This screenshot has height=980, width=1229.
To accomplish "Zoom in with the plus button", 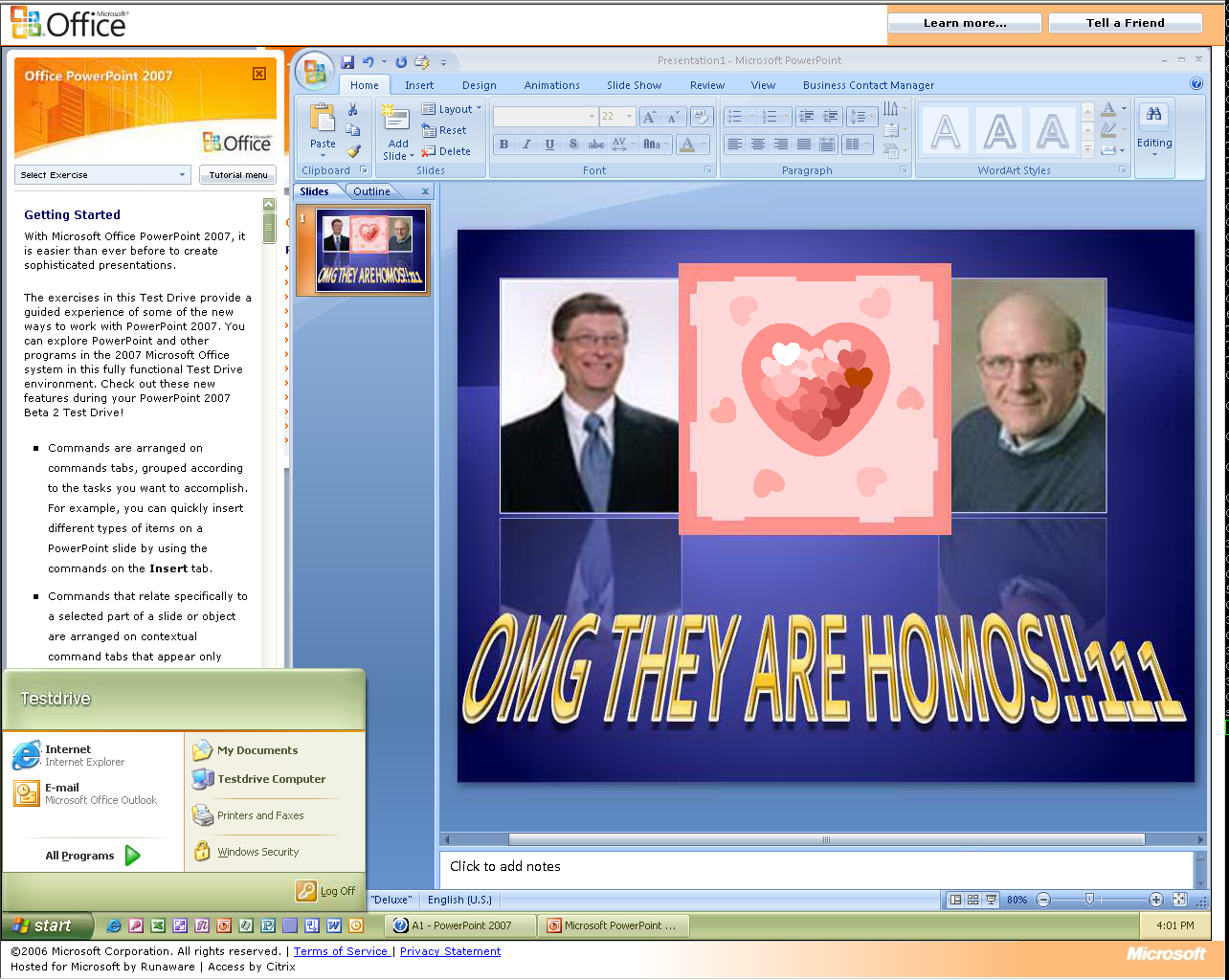I will click(1156, 900).
